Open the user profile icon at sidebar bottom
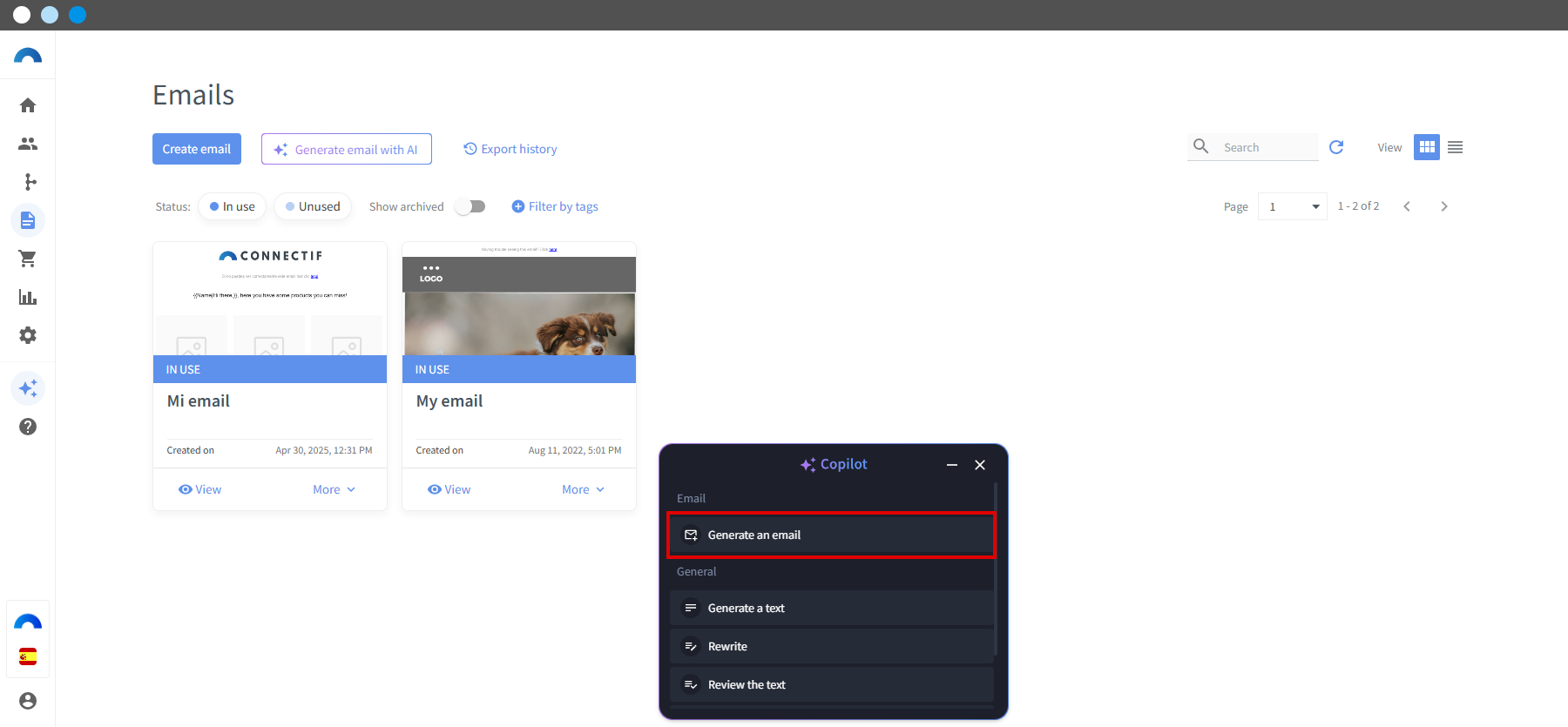 tap(28, 701)
